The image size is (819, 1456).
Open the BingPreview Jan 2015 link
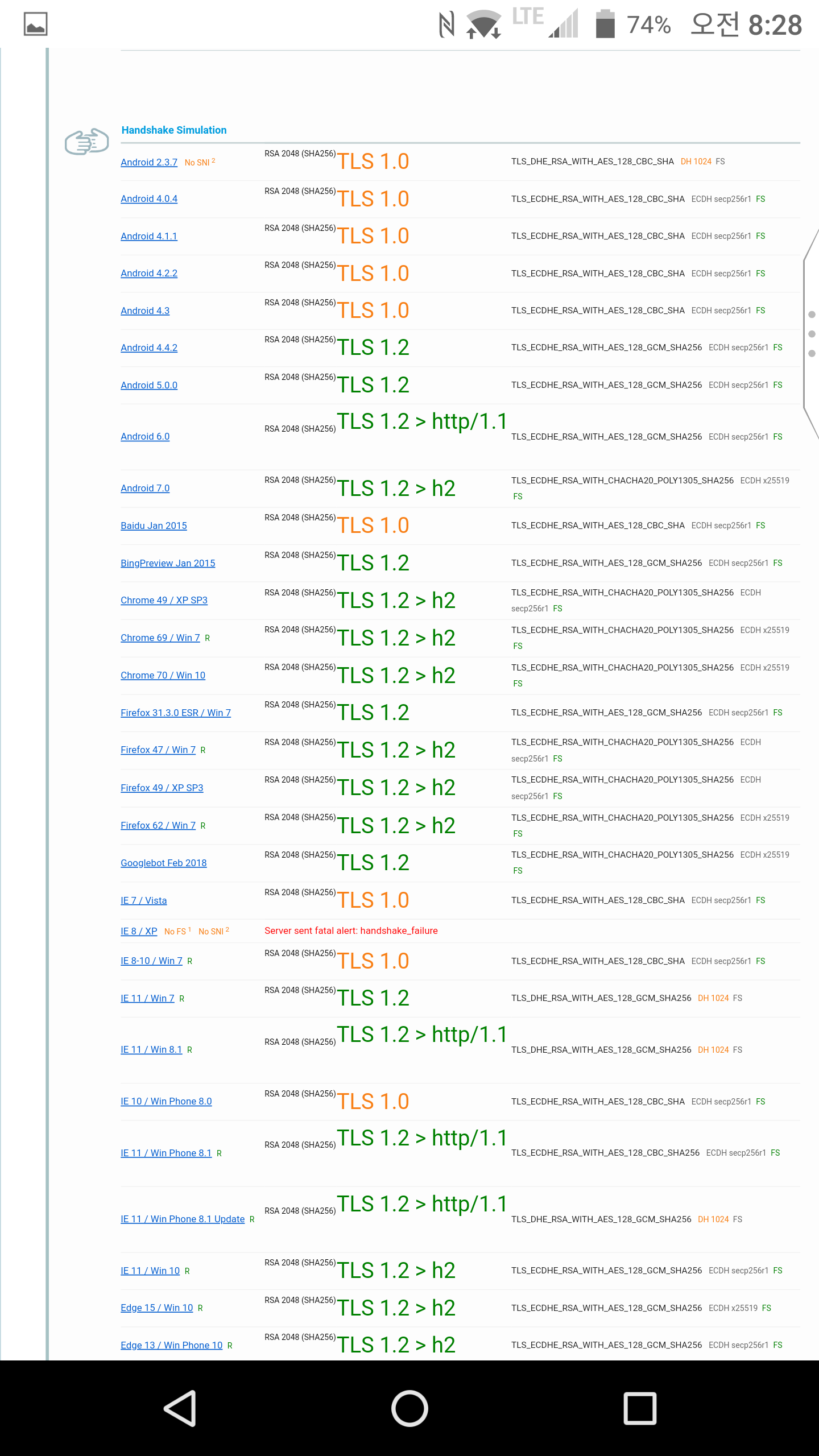tap(168, 563)
